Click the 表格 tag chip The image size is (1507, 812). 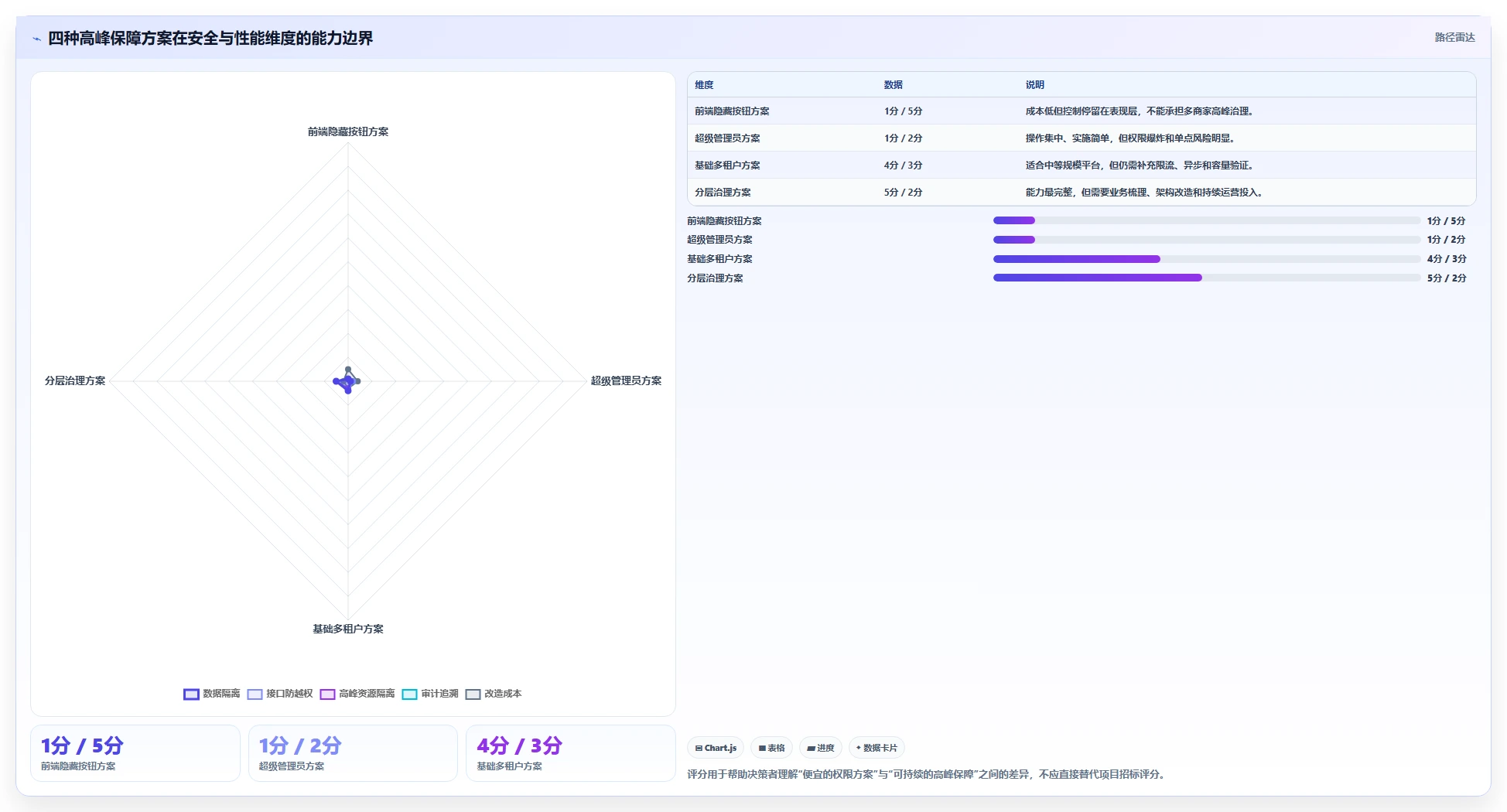tap(771, 748)
